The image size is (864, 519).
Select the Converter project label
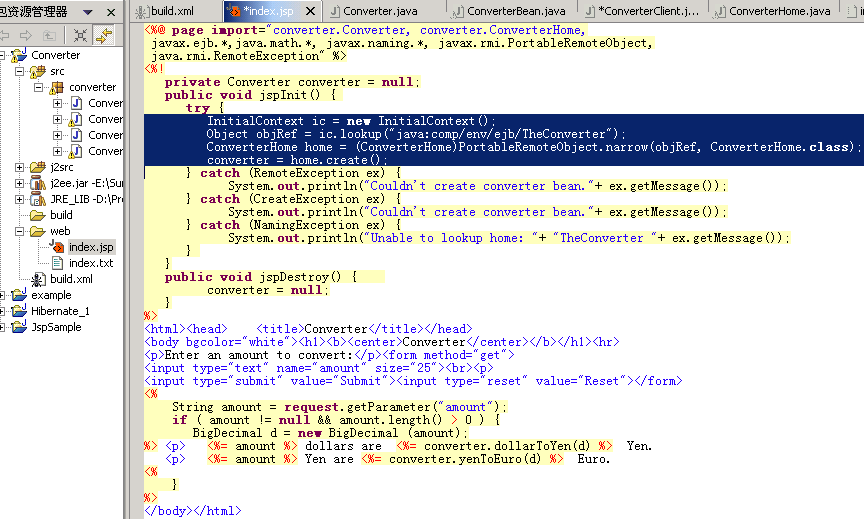[x=55, y=55]
